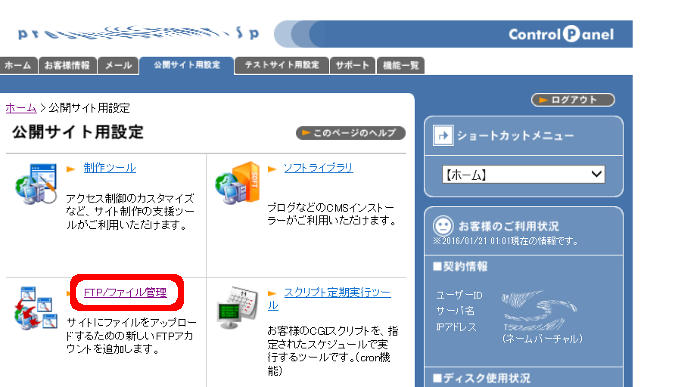The image size is (700, 387).
Task: Click the orange arrow beside スクリプト定期実行ツール
Action: tap(272, 293)
